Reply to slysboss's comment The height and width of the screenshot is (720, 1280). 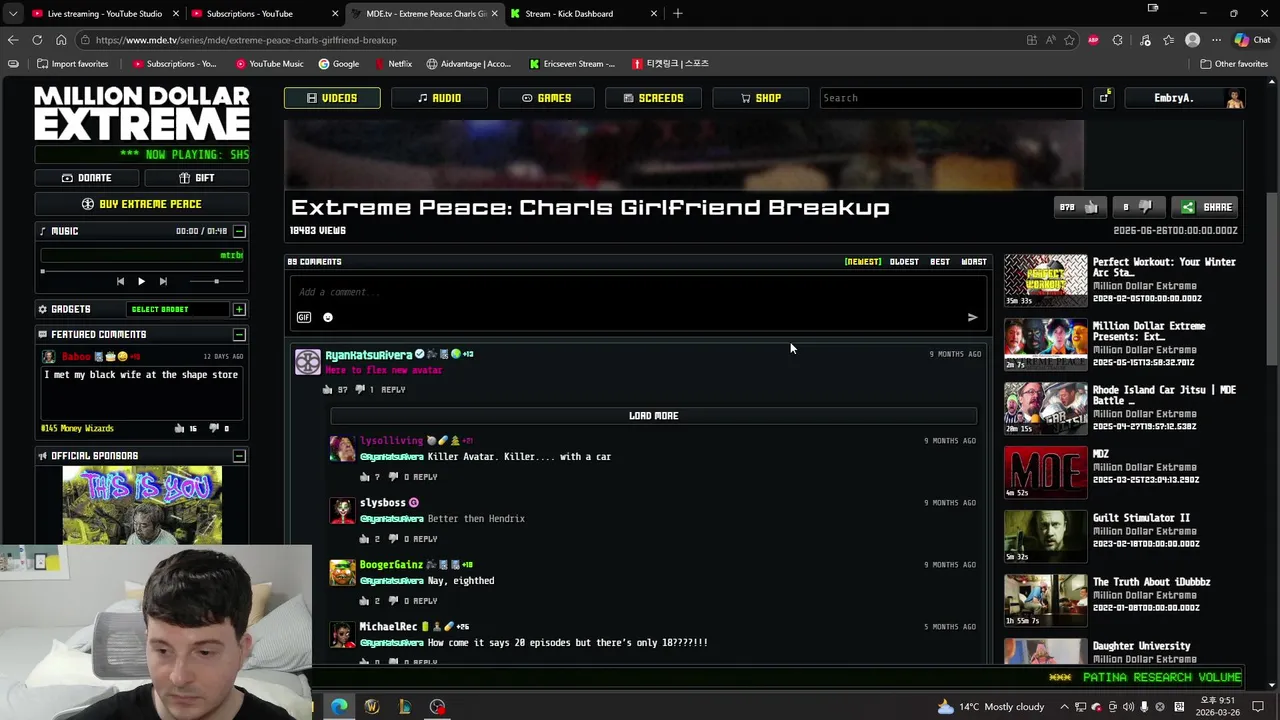click(425, 539)
